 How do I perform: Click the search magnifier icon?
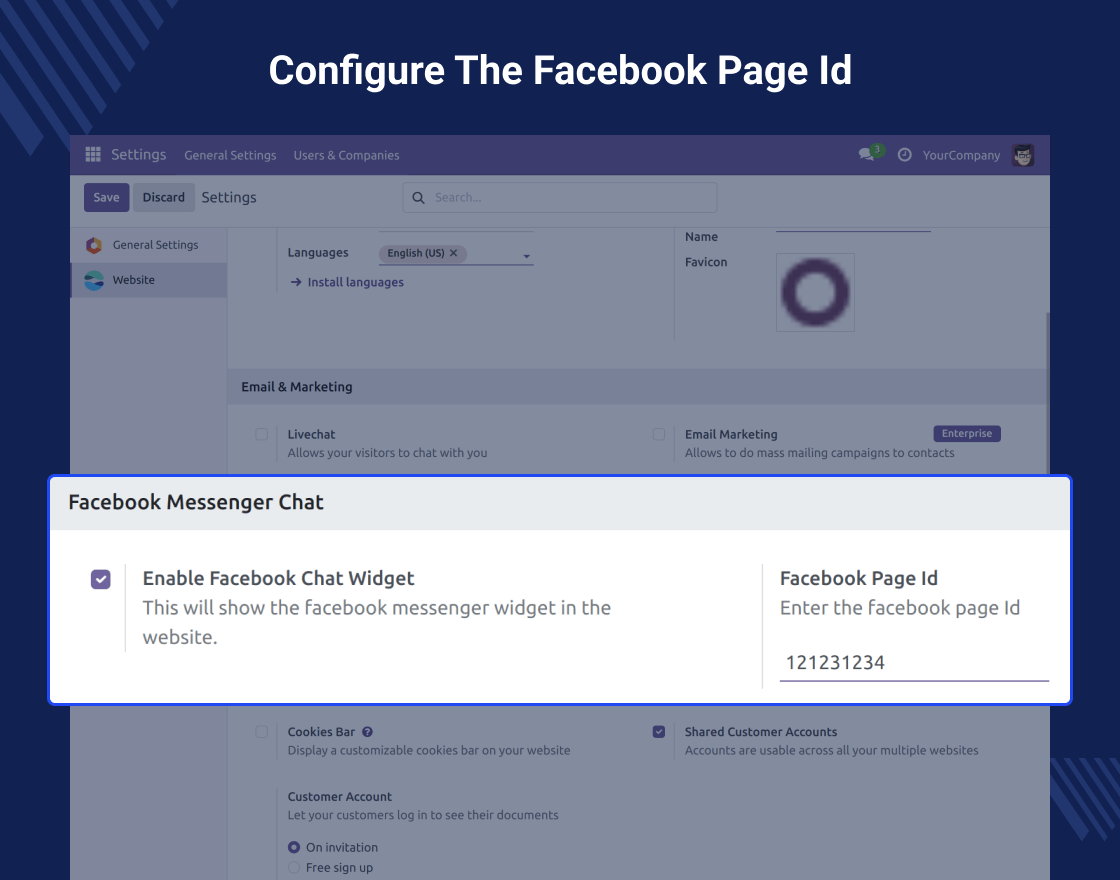coord(419,198)
